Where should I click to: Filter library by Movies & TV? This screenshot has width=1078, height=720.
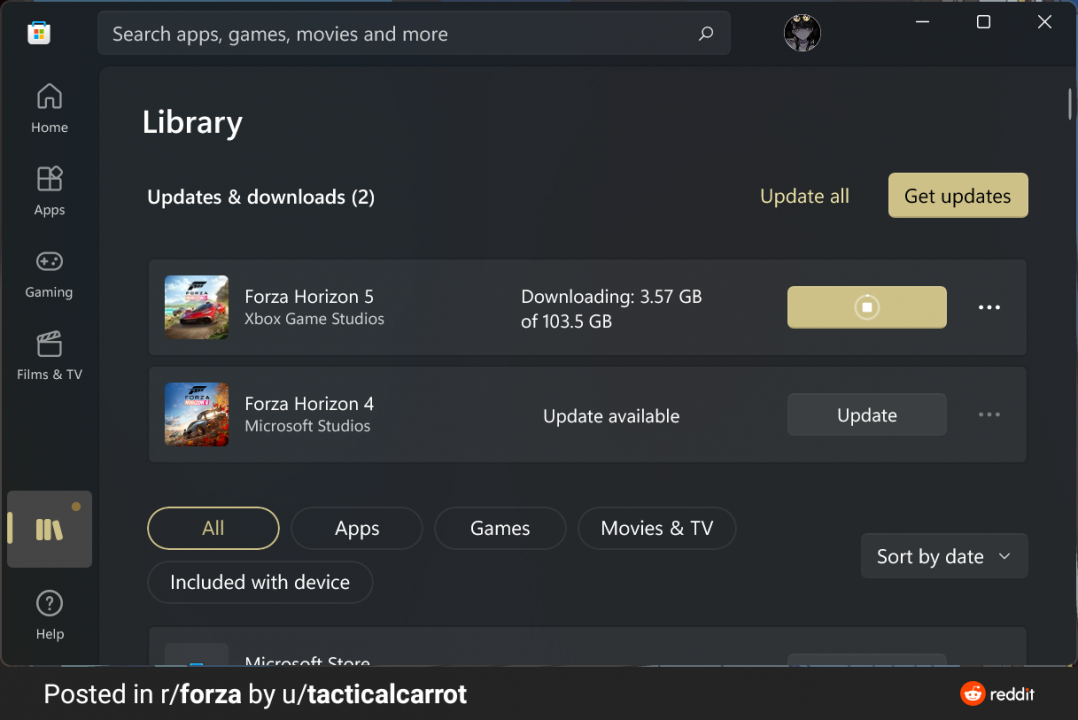pyautogui.click(x=656, y=528)
